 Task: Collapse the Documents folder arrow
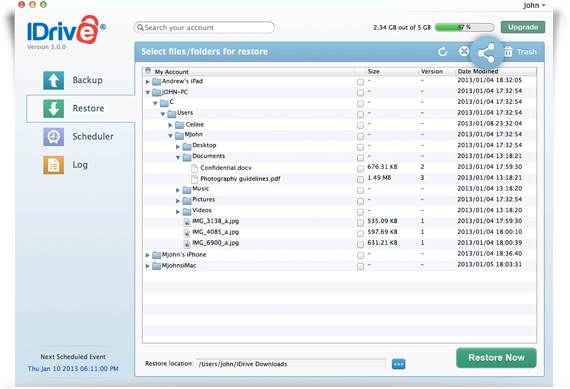178,158
